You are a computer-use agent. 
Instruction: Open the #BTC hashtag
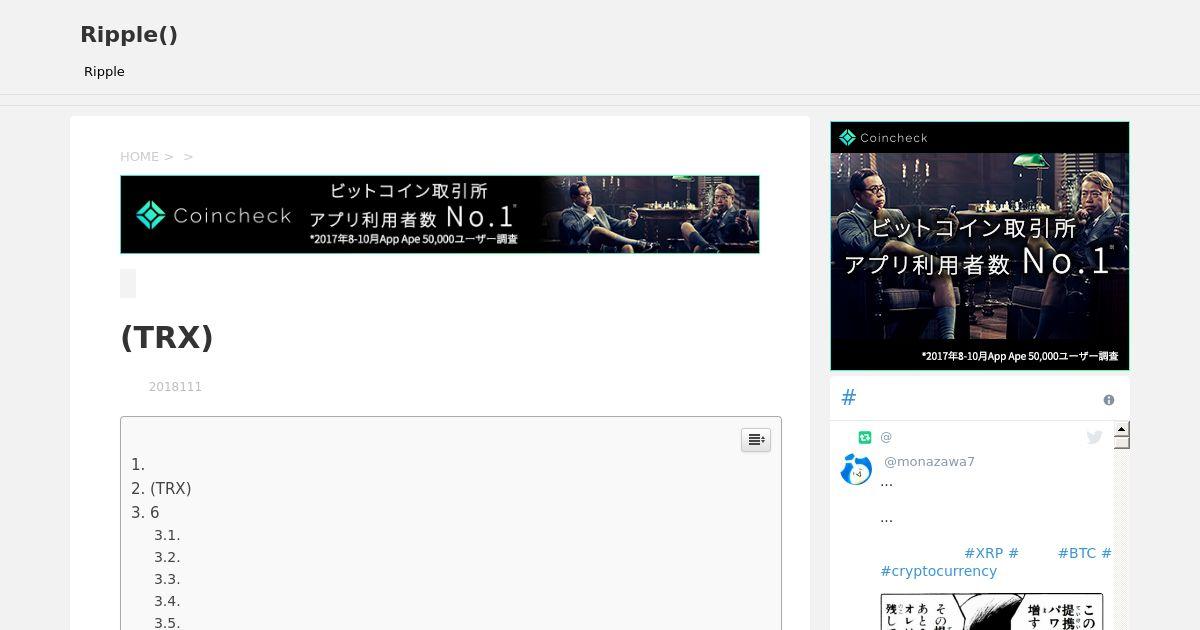click(x=1076, y=553)
